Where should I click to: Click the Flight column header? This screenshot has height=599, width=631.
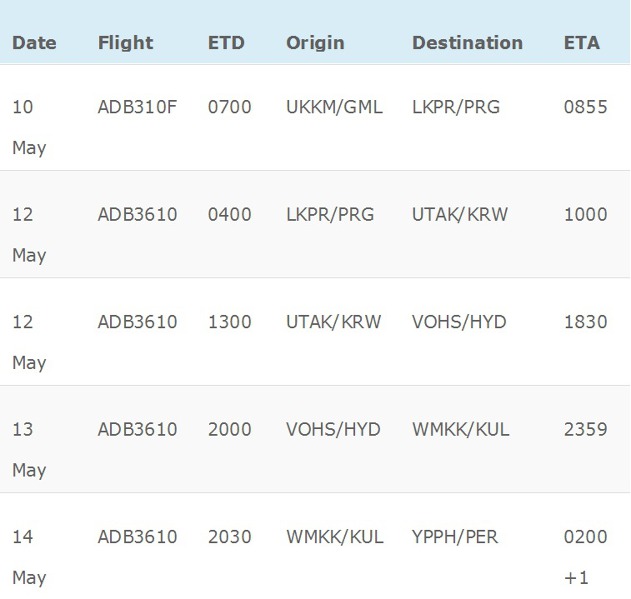(126, 43)
